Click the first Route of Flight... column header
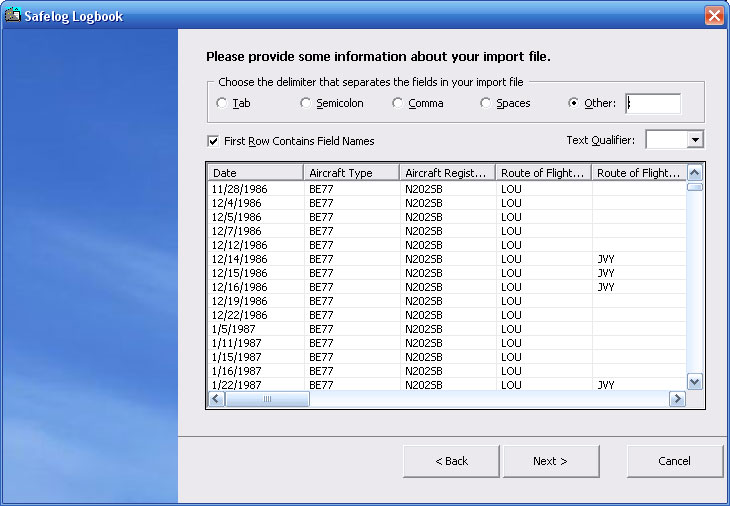The width and height of the screenshot is (730, 506). tap(543, 173)
